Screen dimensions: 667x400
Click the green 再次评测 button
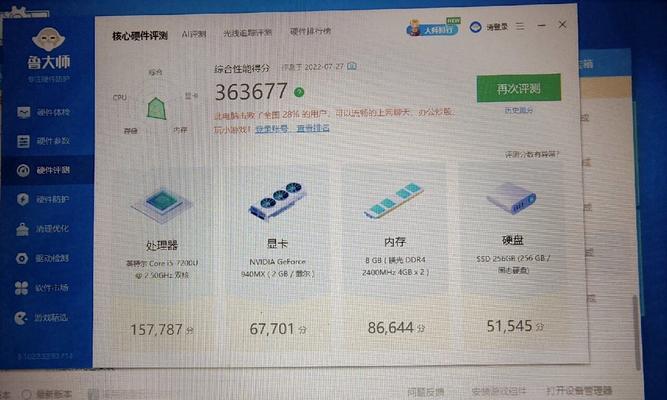click(x=519, y=88)
